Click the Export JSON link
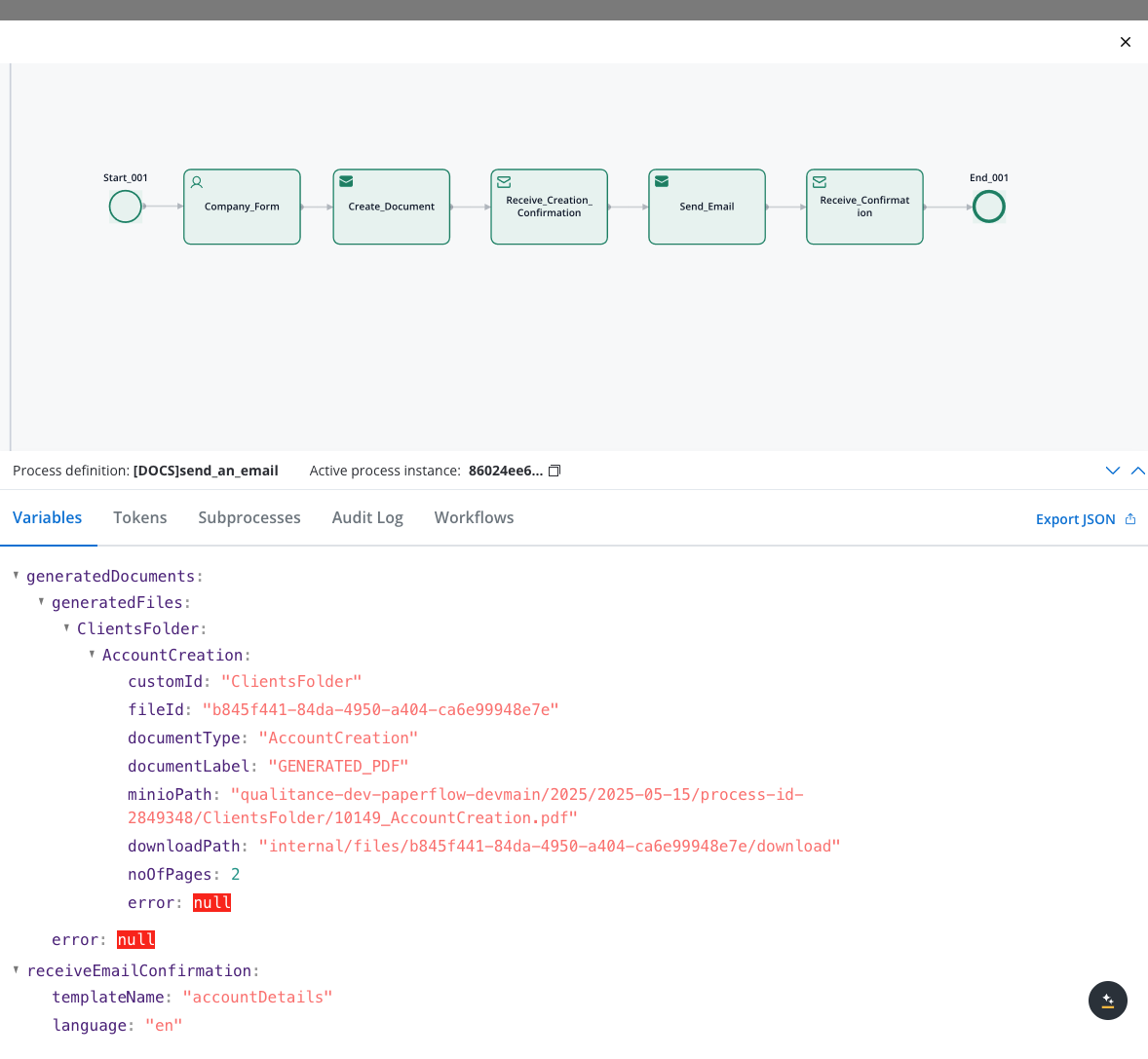Image resolution: width=1148 pixels, height=1059 pixels. click(1076, 519)
